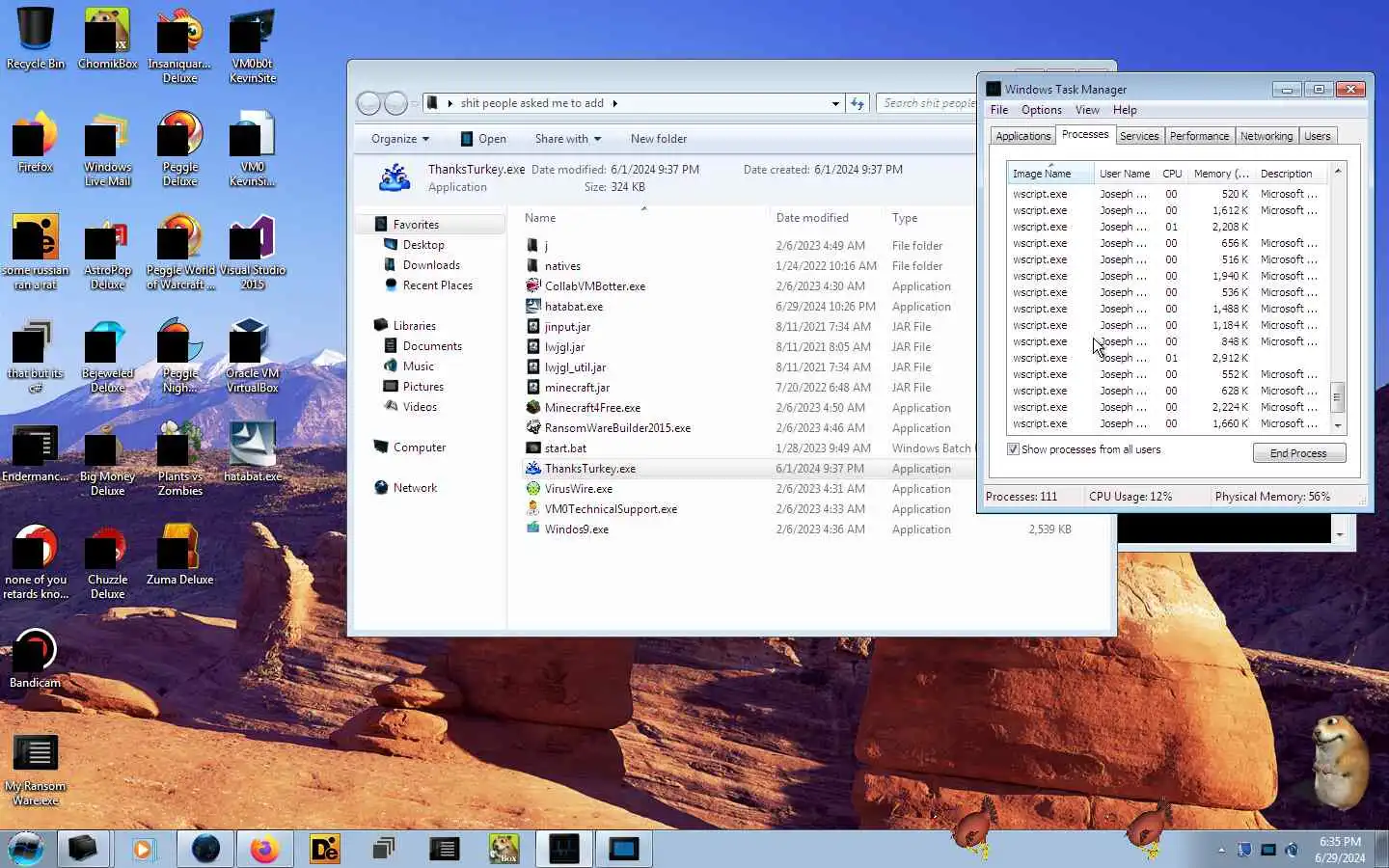Click the clock showing 6:35 PM
The image size is (1389, 868).
click(1340, 841)
